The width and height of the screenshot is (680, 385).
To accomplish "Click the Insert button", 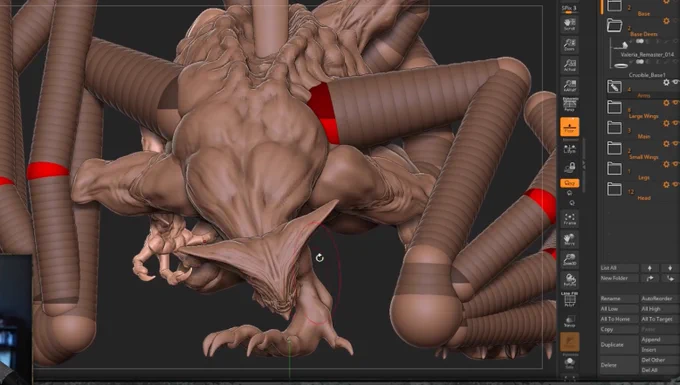I will click(660, 349).
